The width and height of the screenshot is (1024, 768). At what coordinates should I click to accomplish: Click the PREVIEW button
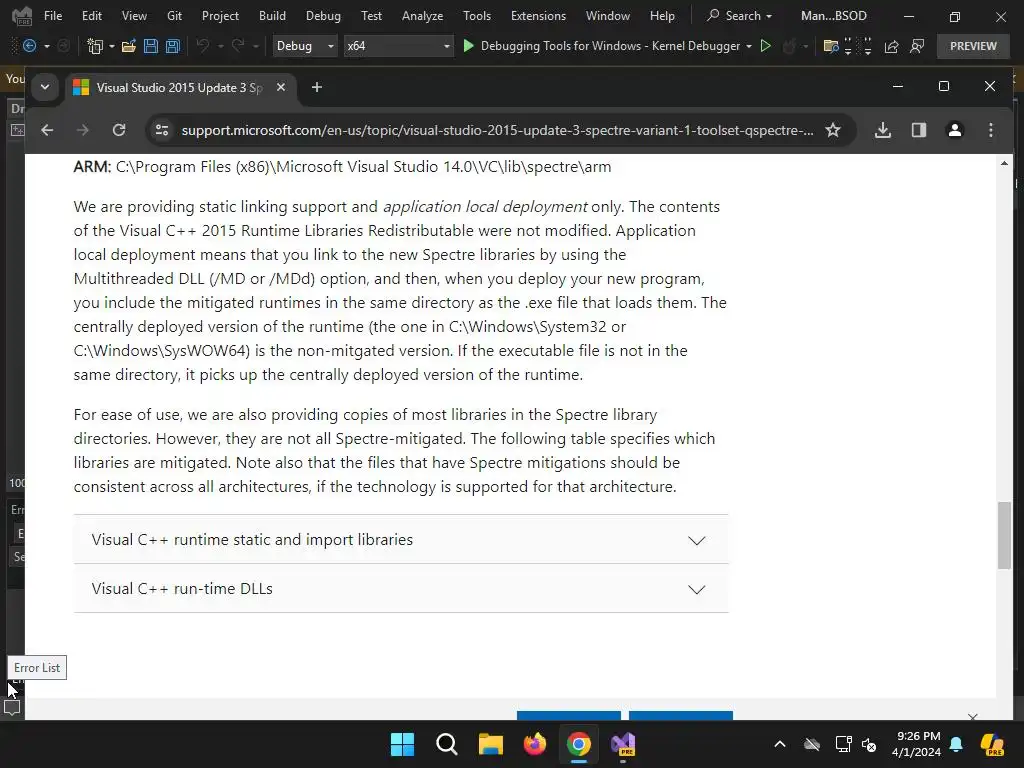pos(973,46)
